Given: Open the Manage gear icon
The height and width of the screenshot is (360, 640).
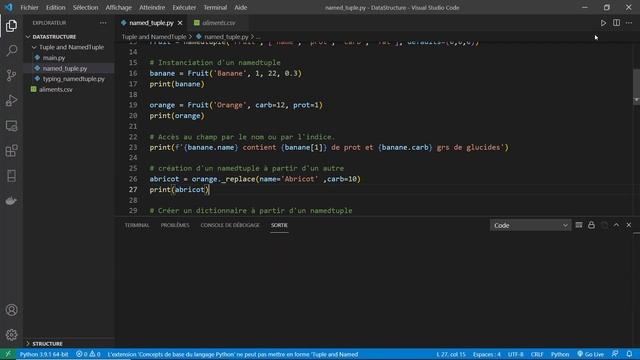Looking at the screenshot, I should click(11, 335).
